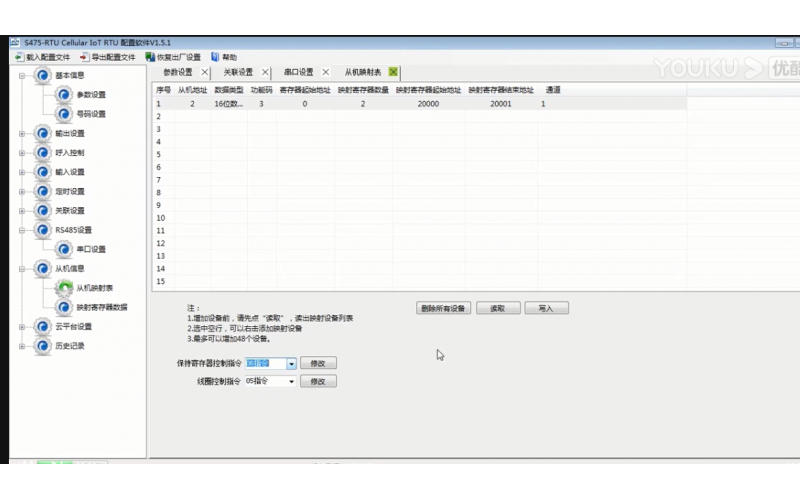Image resolution: width=800 pixels, height=500 pixels.
Task: Switch to the 串口设置 tab
Action: (298, 72)
